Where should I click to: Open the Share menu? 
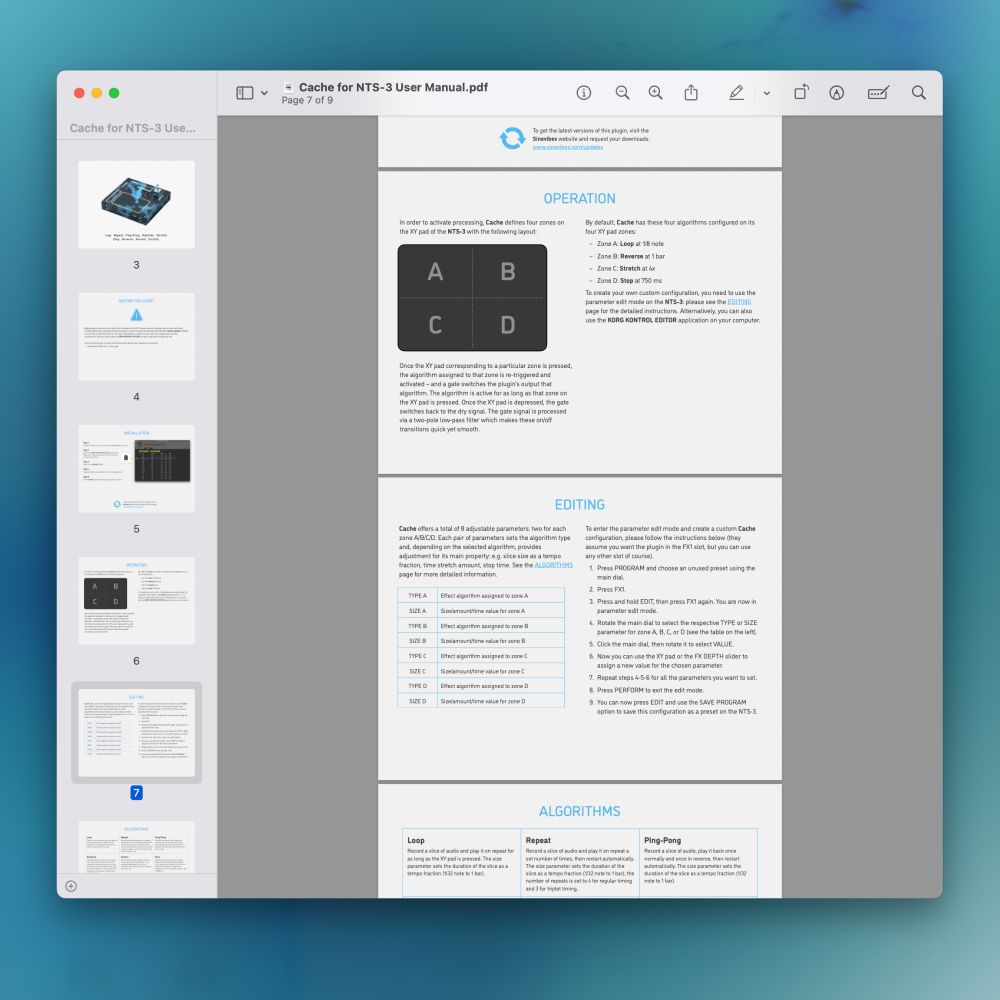click(691, 93)
